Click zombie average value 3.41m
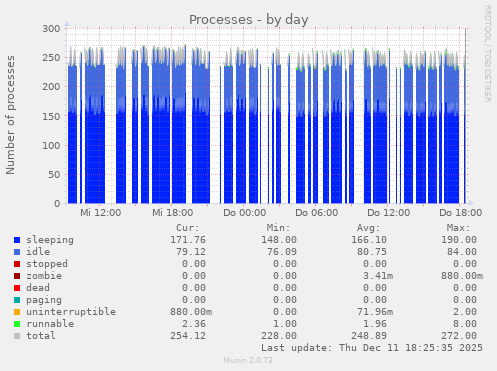Screen dimensions: 497x371 pos(378,276)
